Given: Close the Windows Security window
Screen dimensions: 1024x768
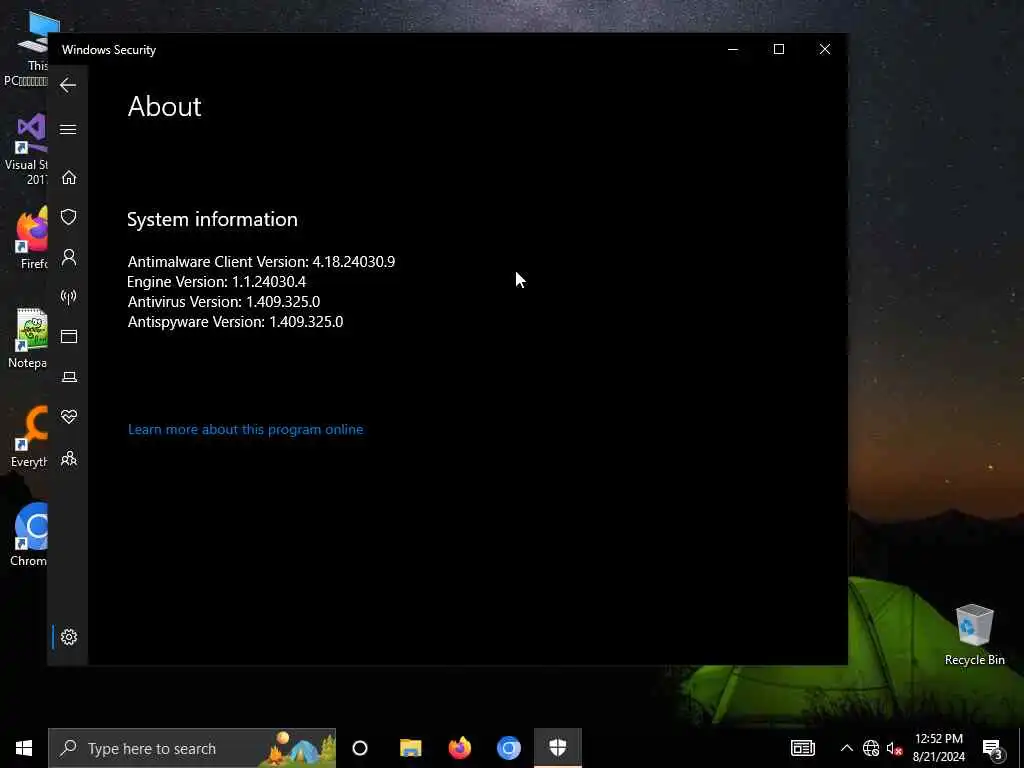Looking at the screenshot, I should click(x=825, y=50).
